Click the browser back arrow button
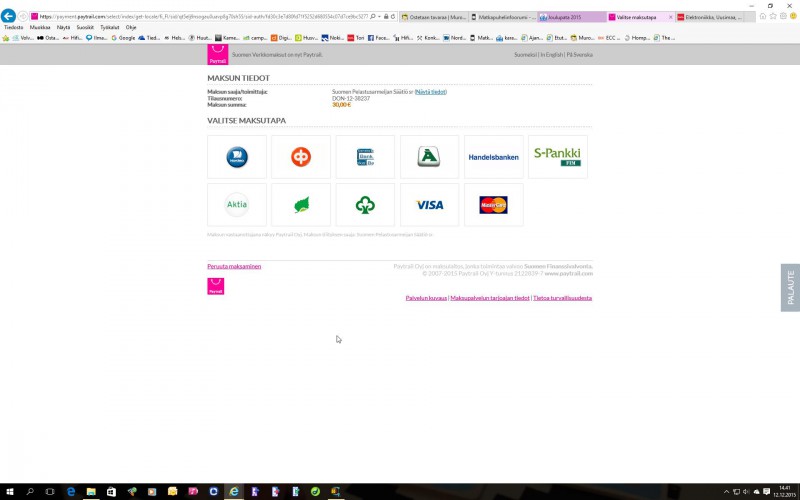Viewport: 800px width, 500px height. point(9,16)
